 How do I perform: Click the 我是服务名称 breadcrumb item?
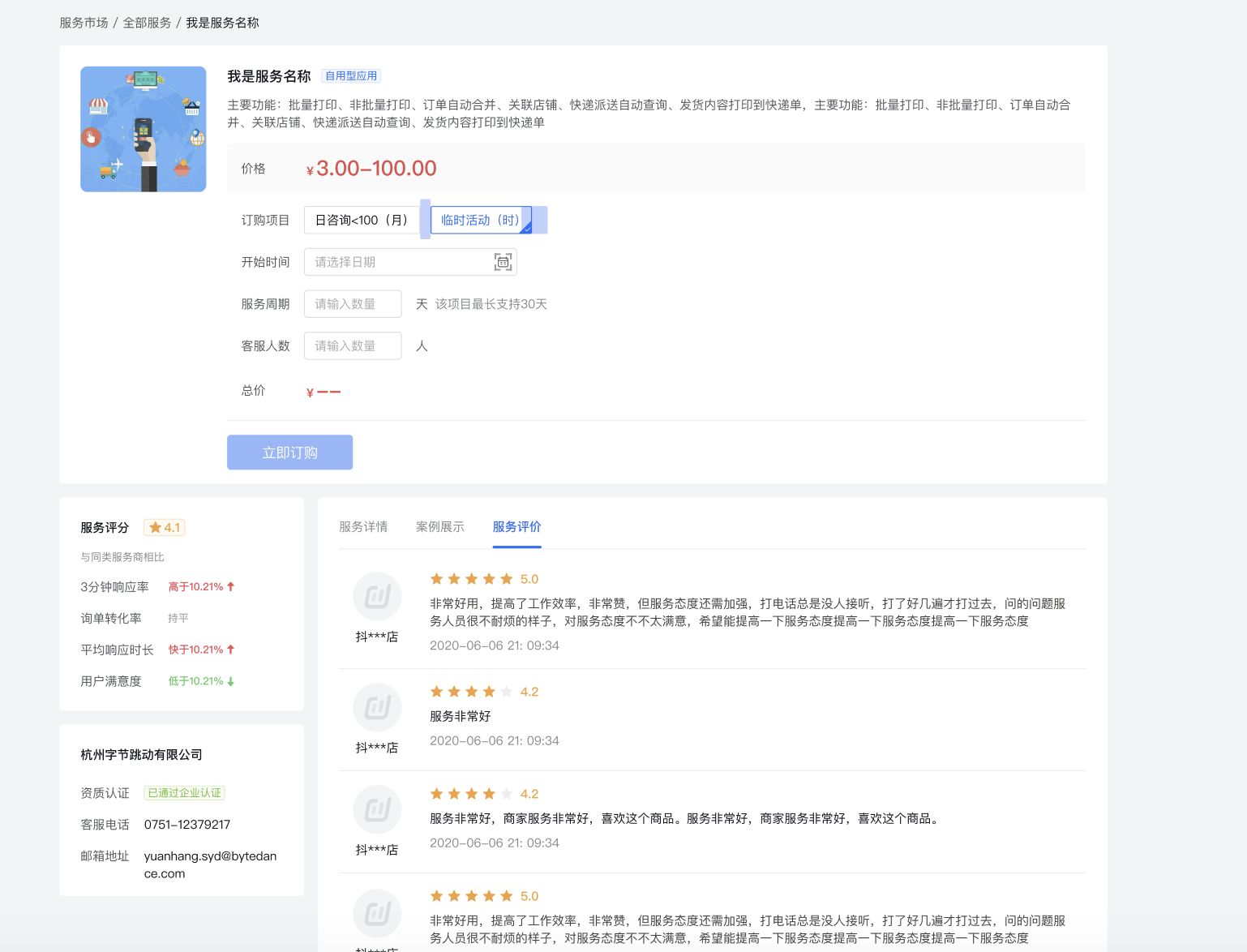pos(222,23)
